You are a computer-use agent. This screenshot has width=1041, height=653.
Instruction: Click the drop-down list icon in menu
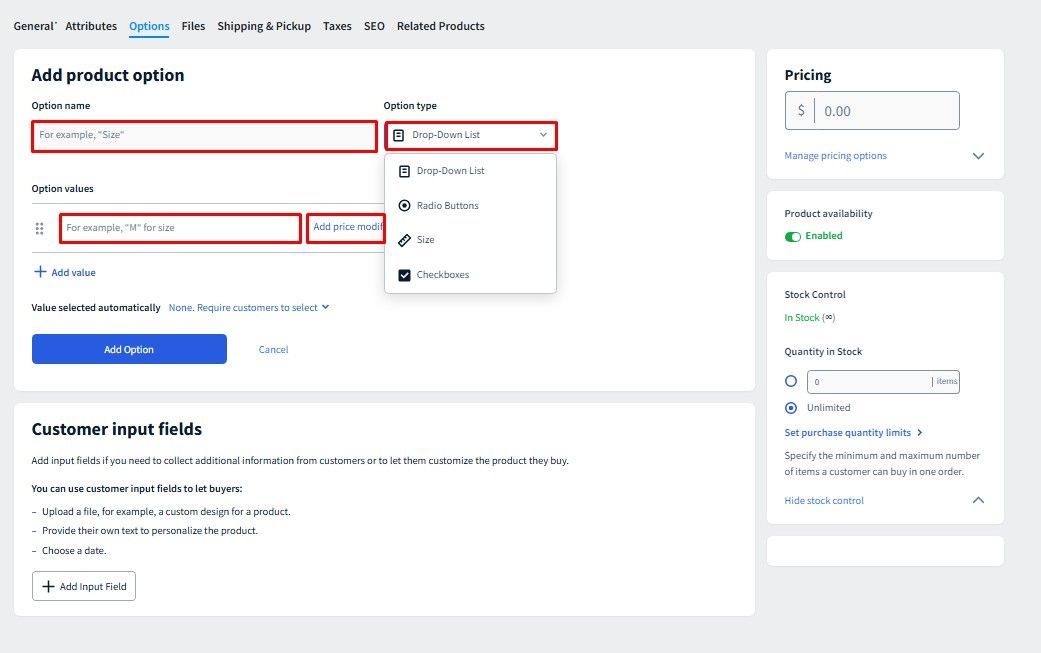click(404, 171)
